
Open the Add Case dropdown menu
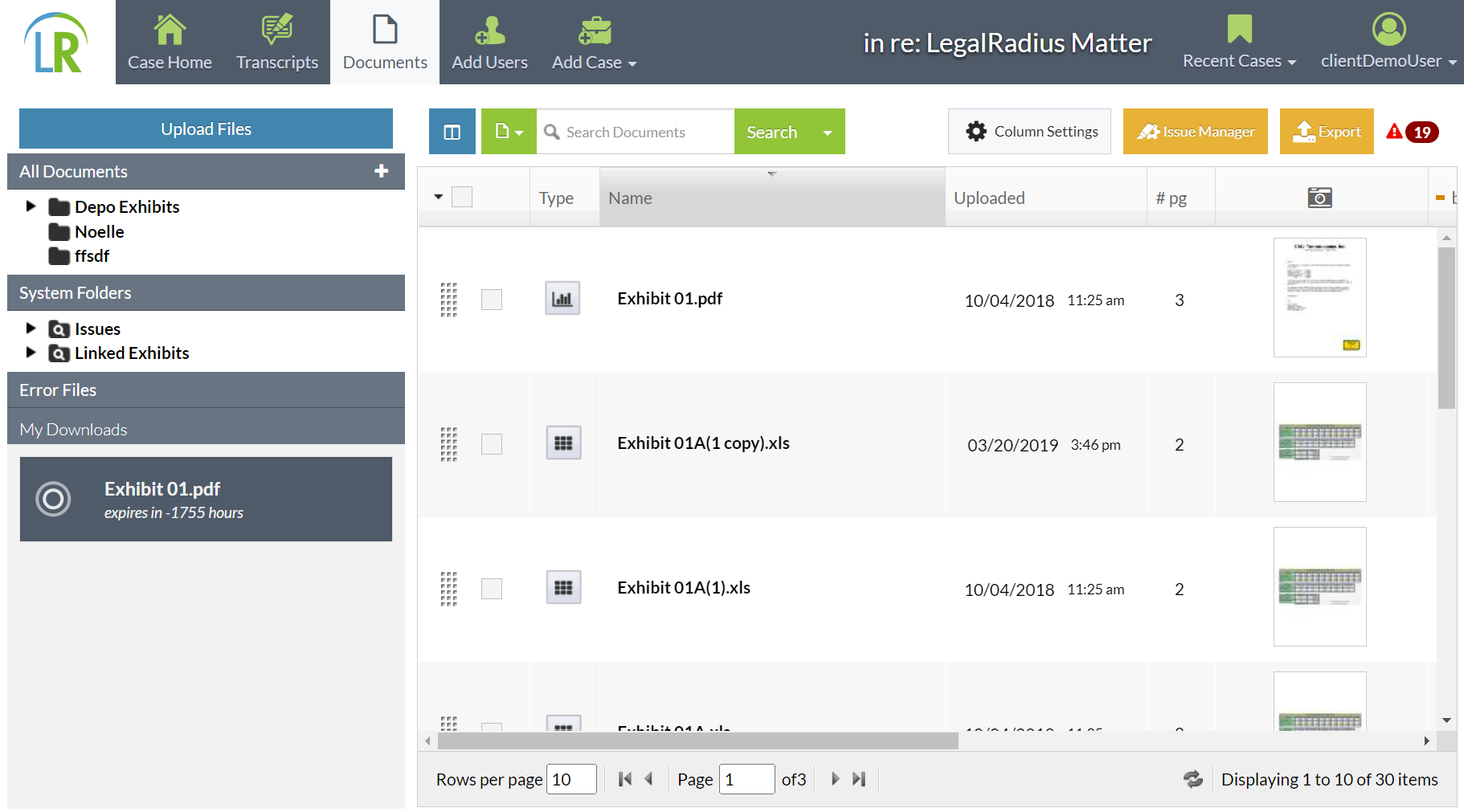(594, 43)
